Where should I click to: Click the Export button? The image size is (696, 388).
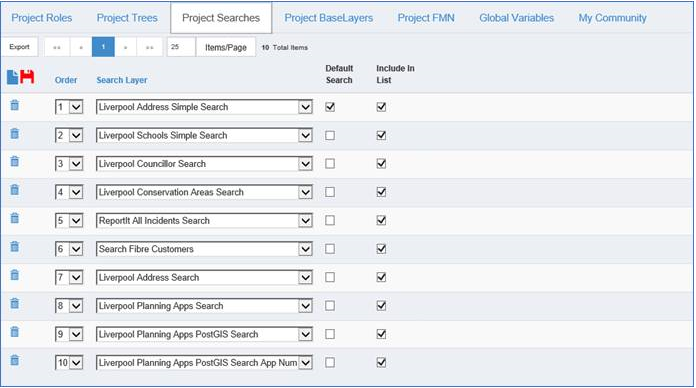(x=19, y=47)
